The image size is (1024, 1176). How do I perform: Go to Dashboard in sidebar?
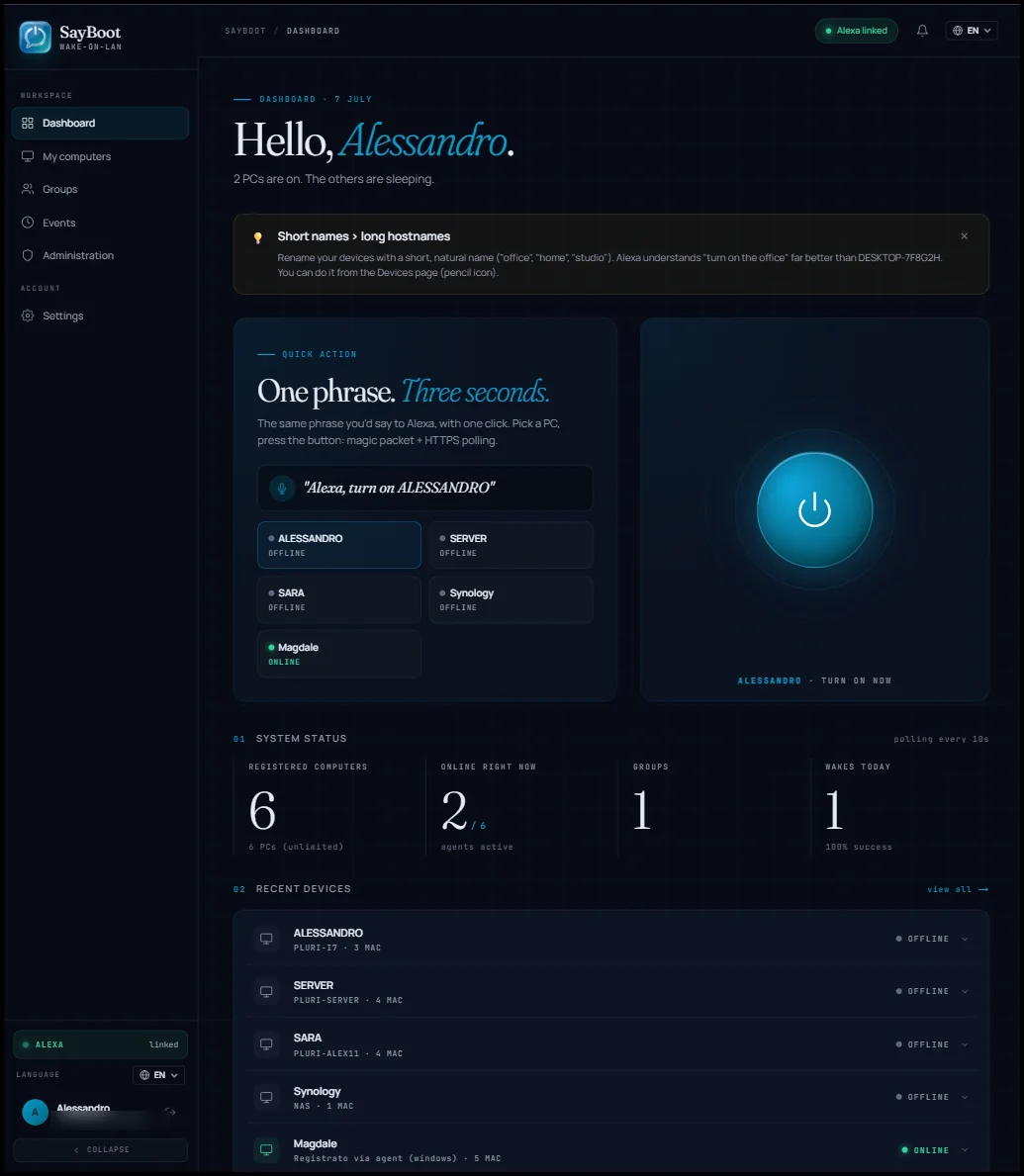click(101, 123)
